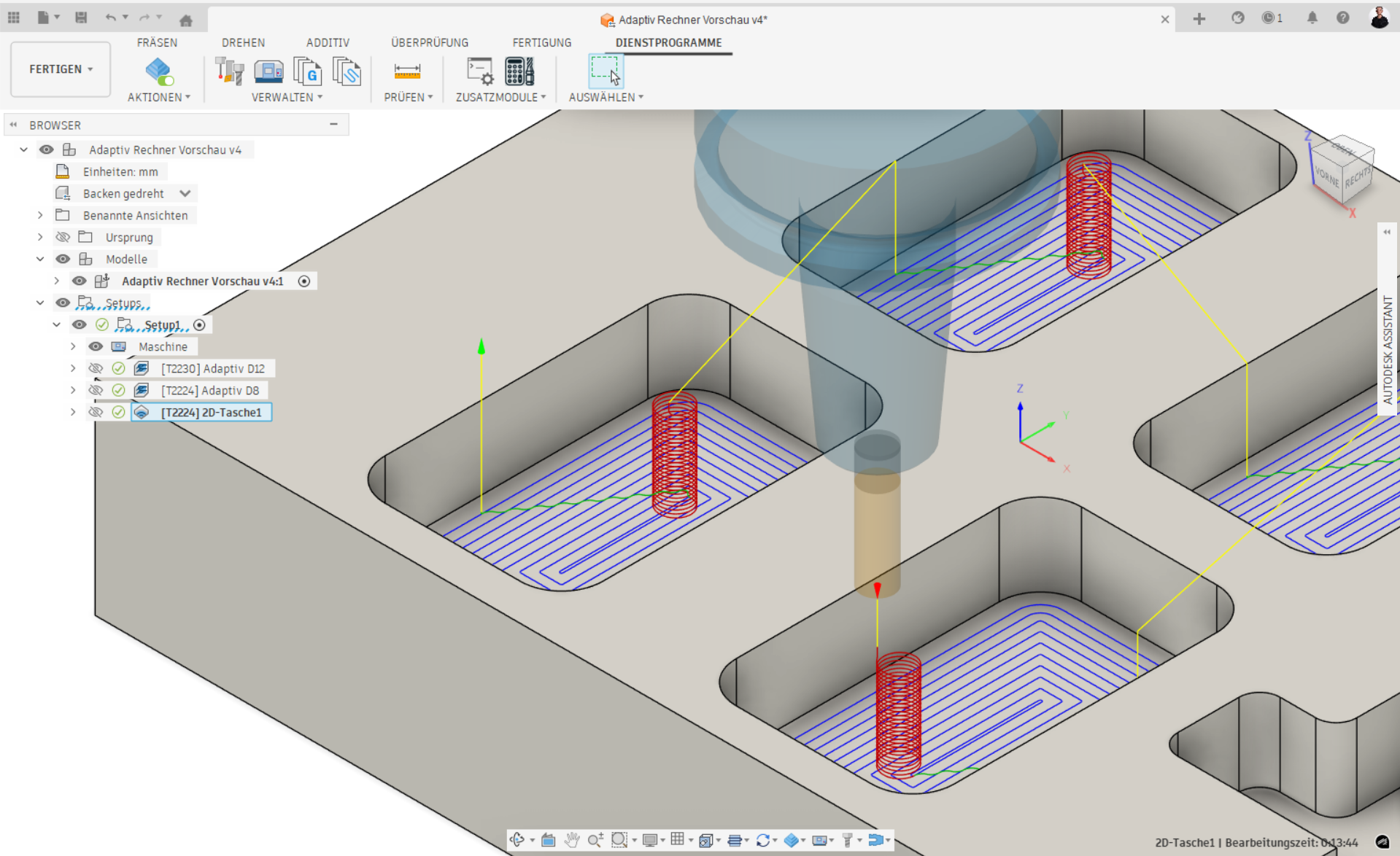This screenshot has width=1400, height=856.
Task: Open the PRÜFEN dropdown menu
Action: pyautogui.click(x=408, y=97)
